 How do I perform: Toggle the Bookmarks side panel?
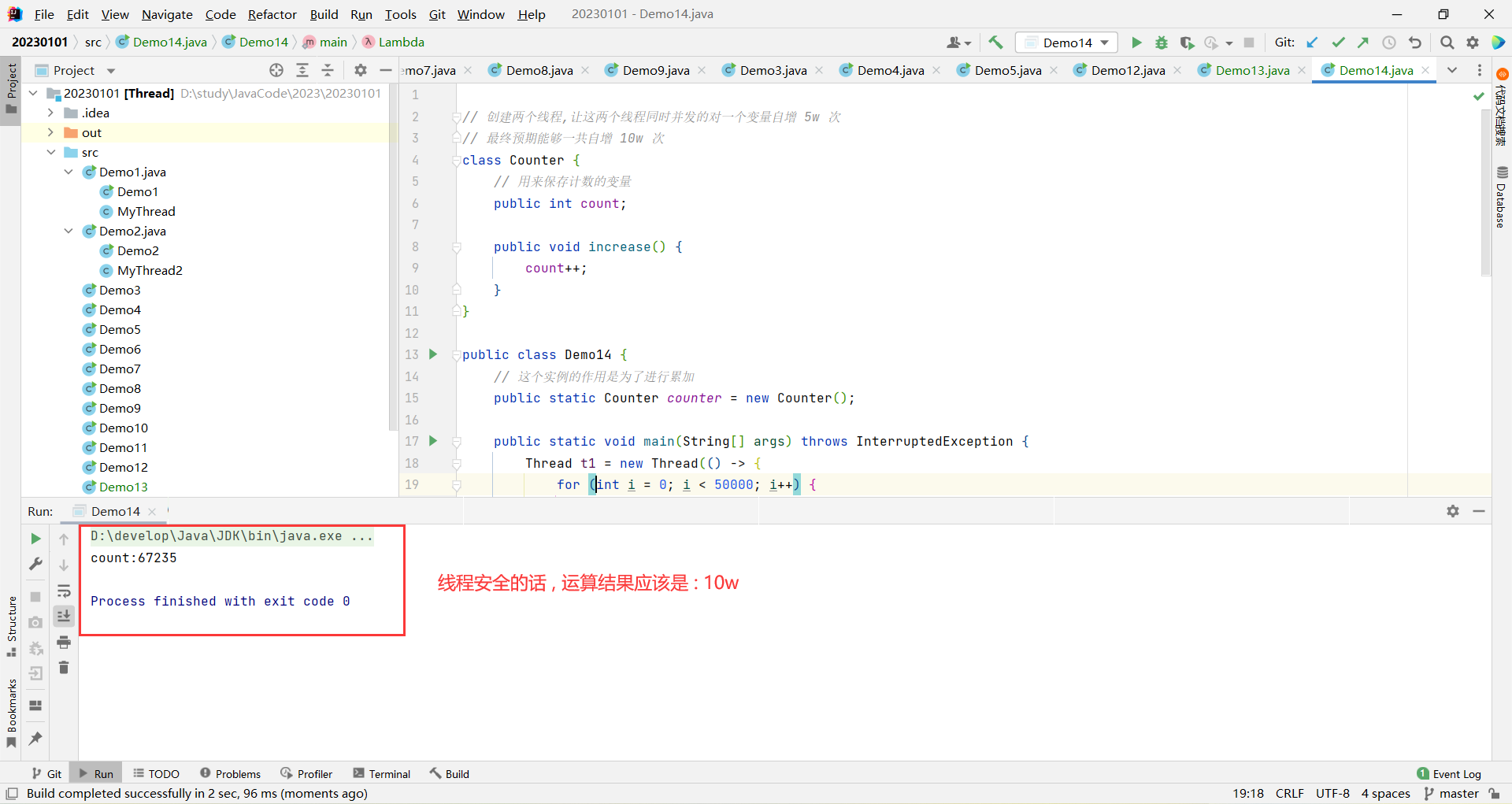coord(11,713)
